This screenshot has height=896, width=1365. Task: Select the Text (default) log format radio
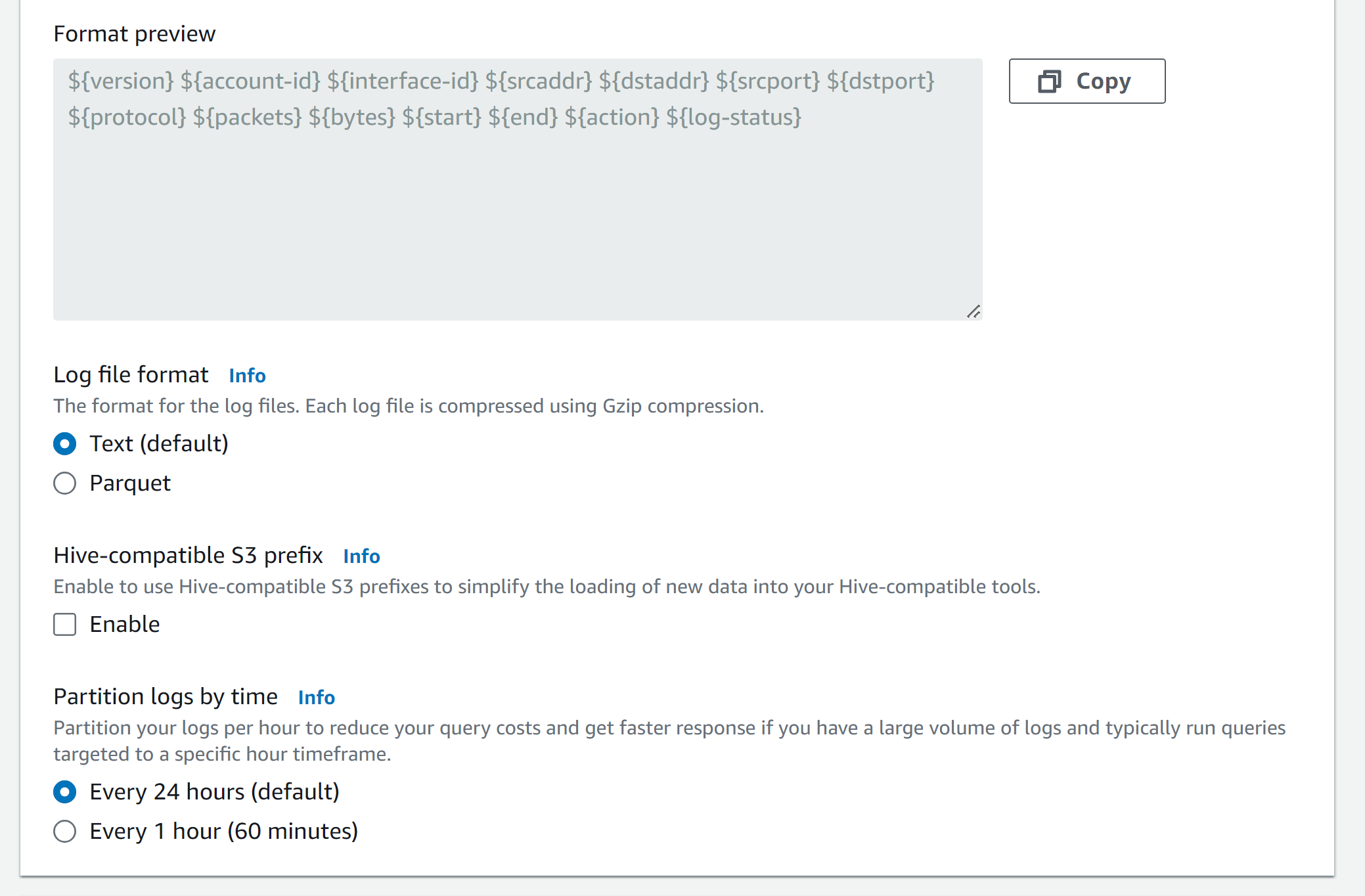pos(65,444)
